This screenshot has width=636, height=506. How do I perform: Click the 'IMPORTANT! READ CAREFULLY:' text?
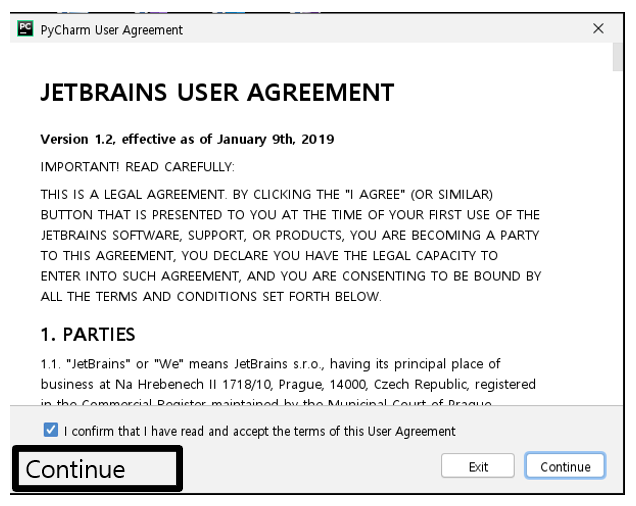[138, 167]
